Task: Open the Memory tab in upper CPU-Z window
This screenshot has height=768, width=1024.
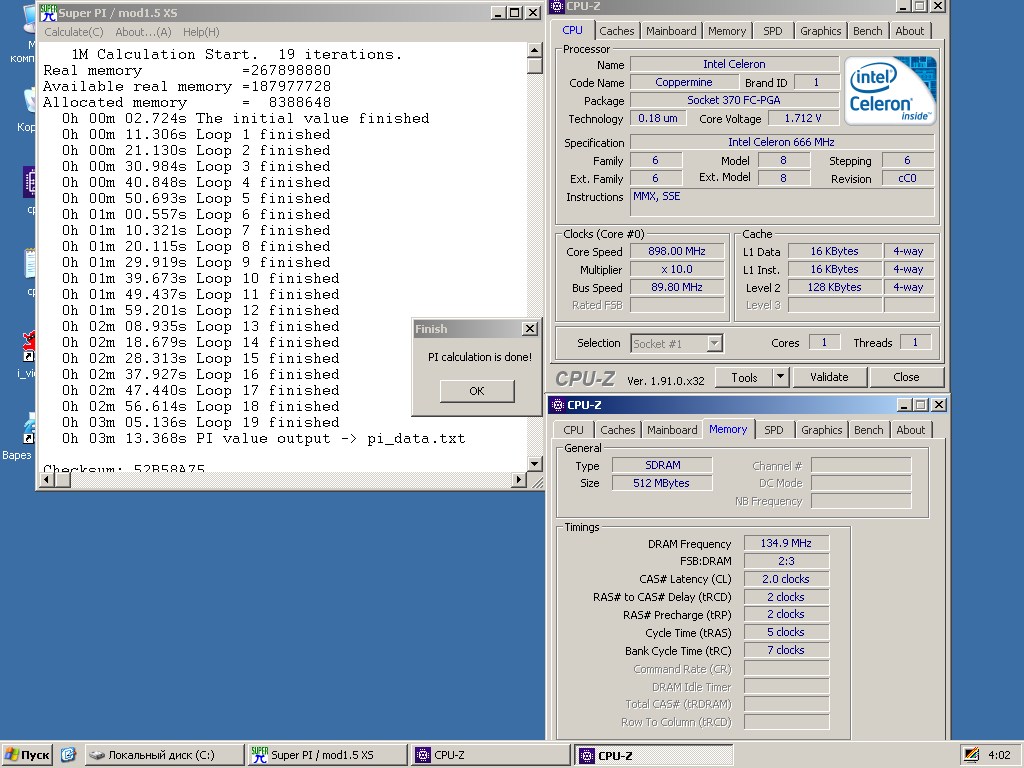Action: click(727, 31)
